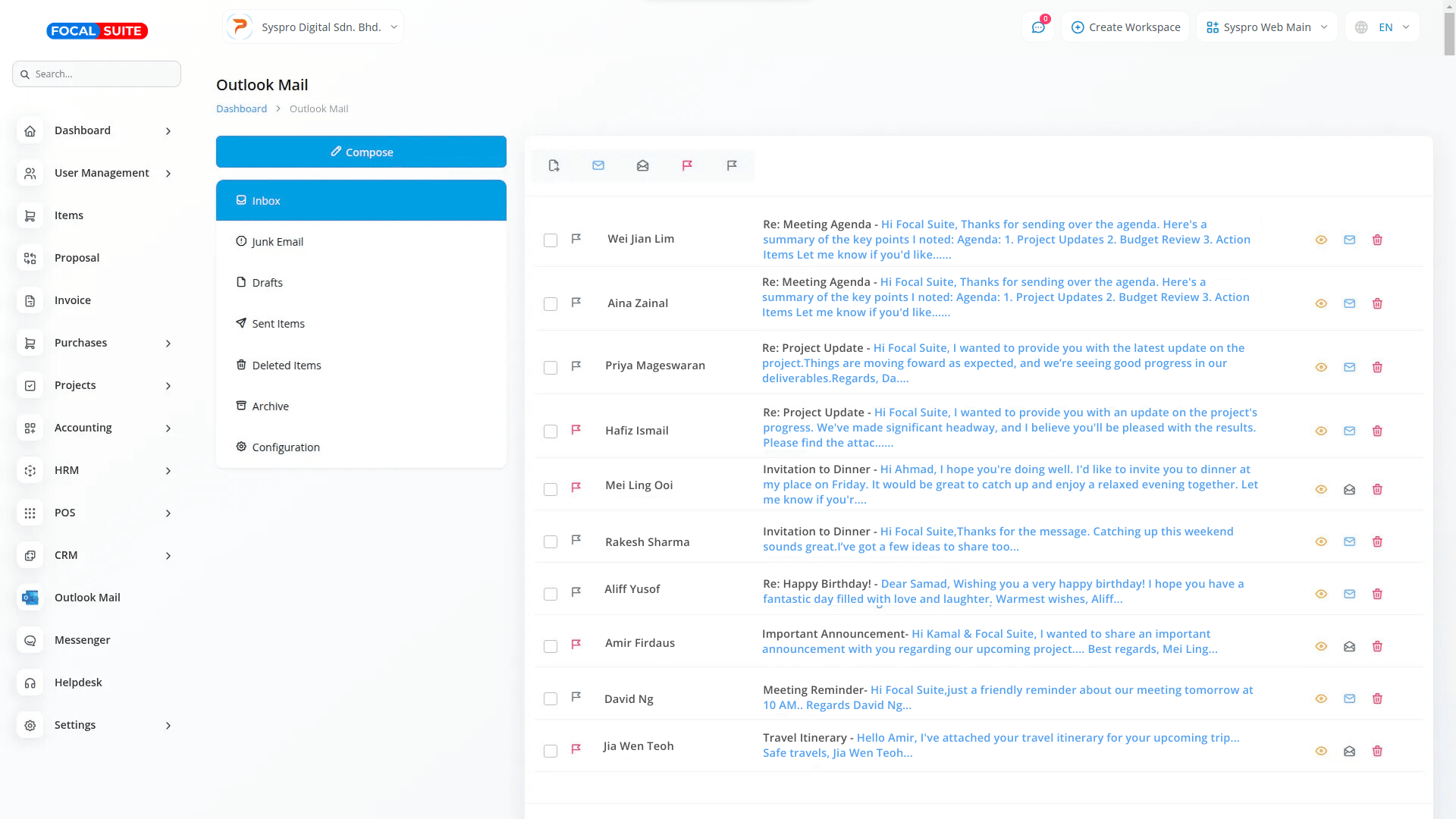Tick the checkbox beside David Ng
Screen dimensions: 1456x819
551,698
